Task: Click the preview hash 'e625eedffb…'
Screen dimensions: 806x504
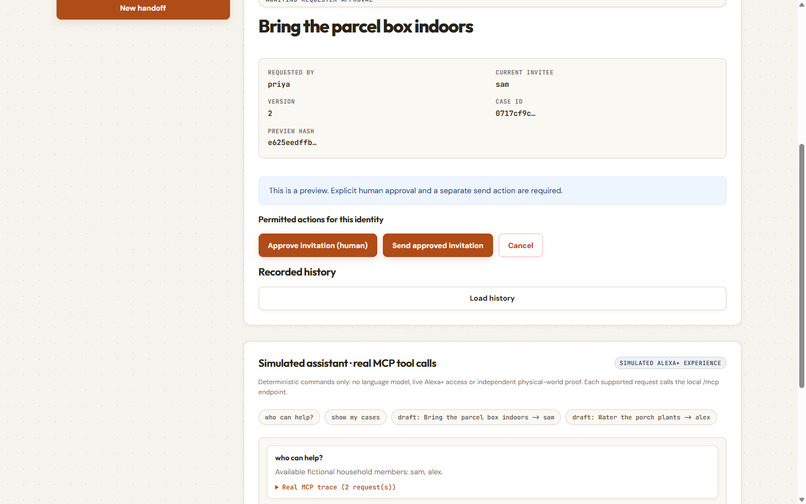Action: click(292, 142)
